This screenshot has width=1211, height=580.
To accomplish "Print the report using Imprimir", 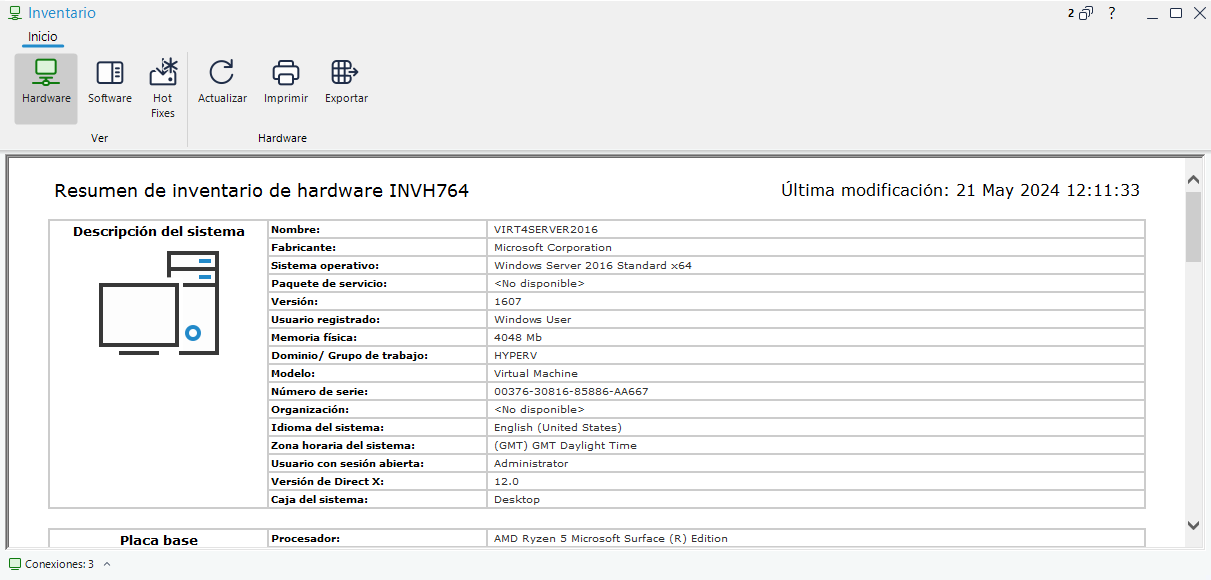I will click(286, 82).
